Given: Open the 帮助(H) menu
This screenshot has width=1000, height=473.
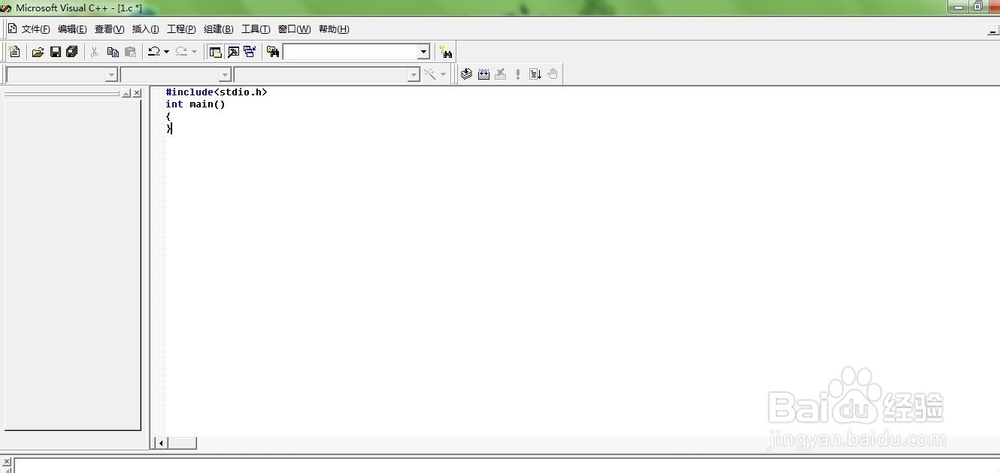Looking at the screenshot, I should point(334,29).
